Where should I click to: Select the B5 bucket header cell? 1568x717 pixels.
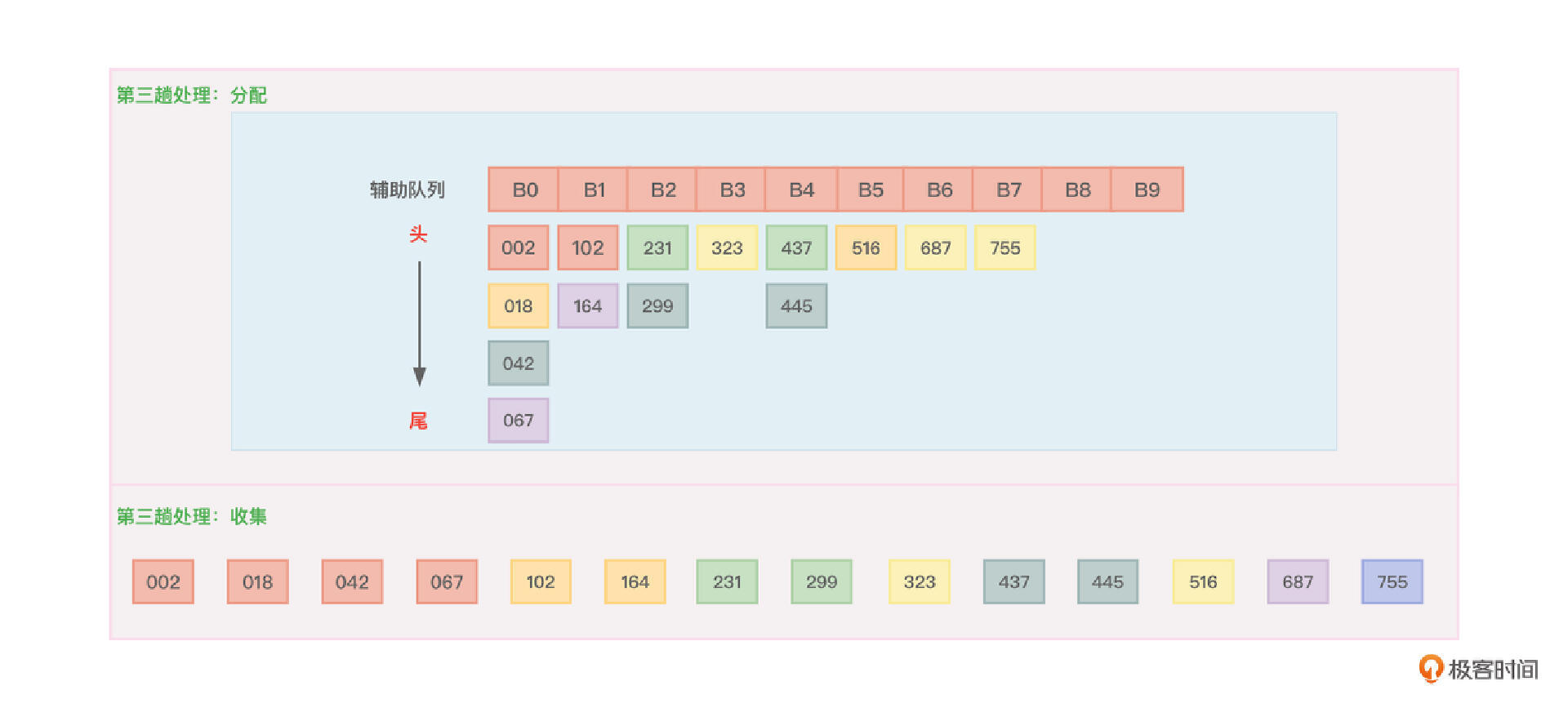pyautogui.click(x=871, y=190)
